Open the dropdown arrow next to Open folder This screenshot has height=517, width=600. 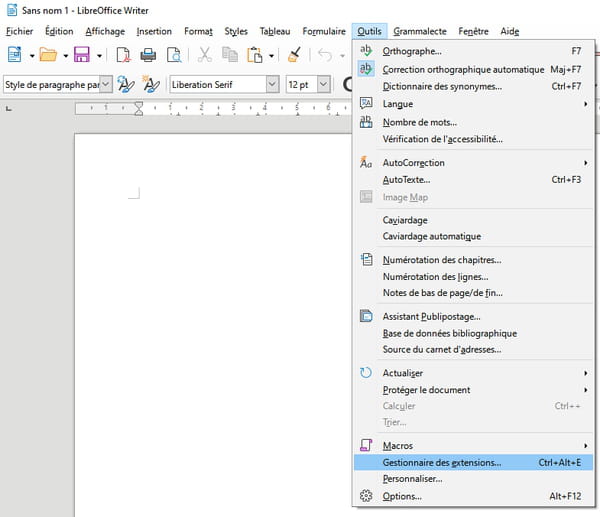click(66, 56)
